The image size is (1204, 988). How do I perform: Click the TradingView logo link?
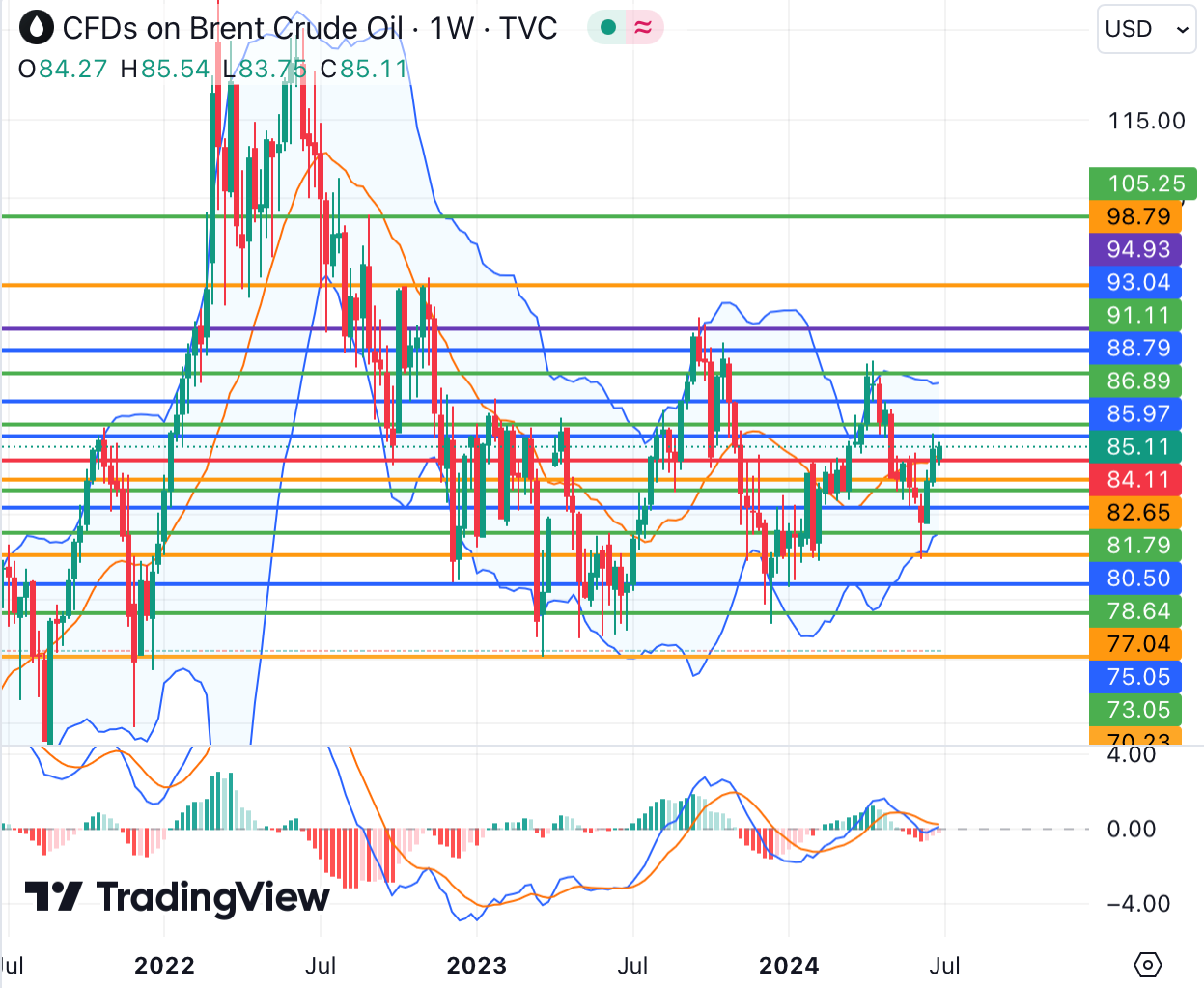click(178, 897)
